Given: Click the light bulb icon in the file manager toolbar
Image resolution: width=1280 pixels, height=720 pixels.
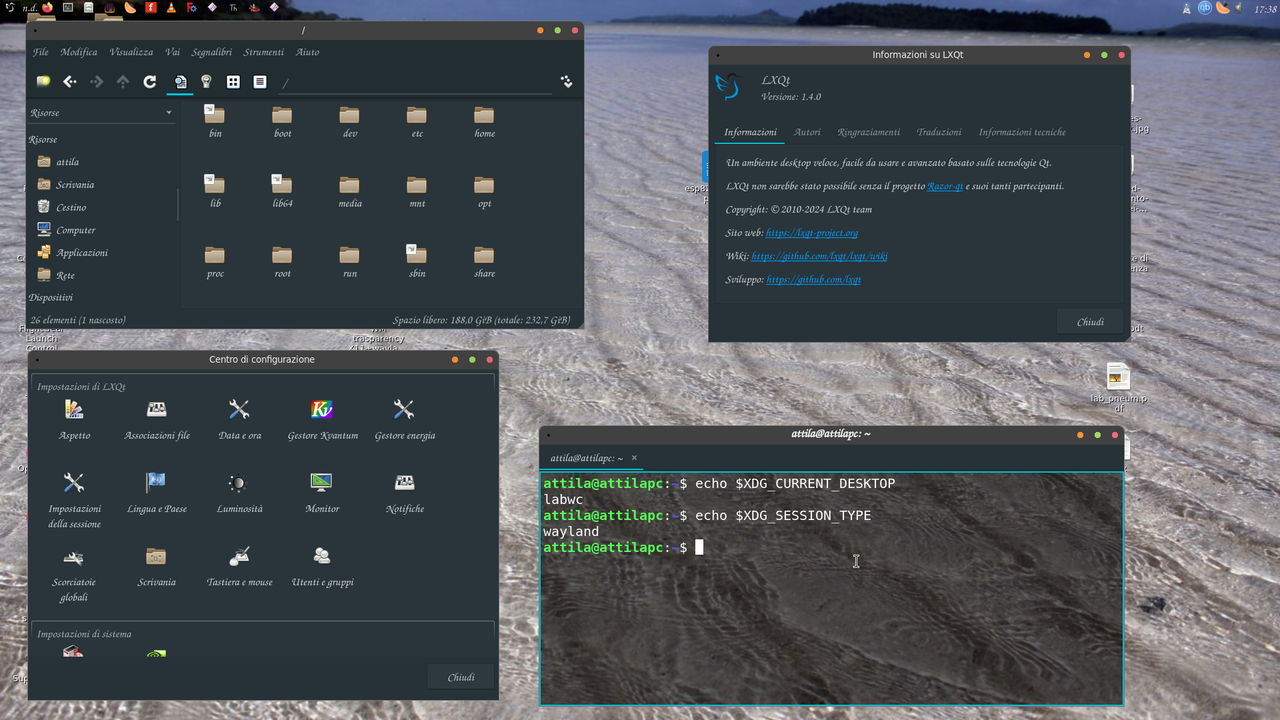Looking at the screenshot, I should pos(206,82).
